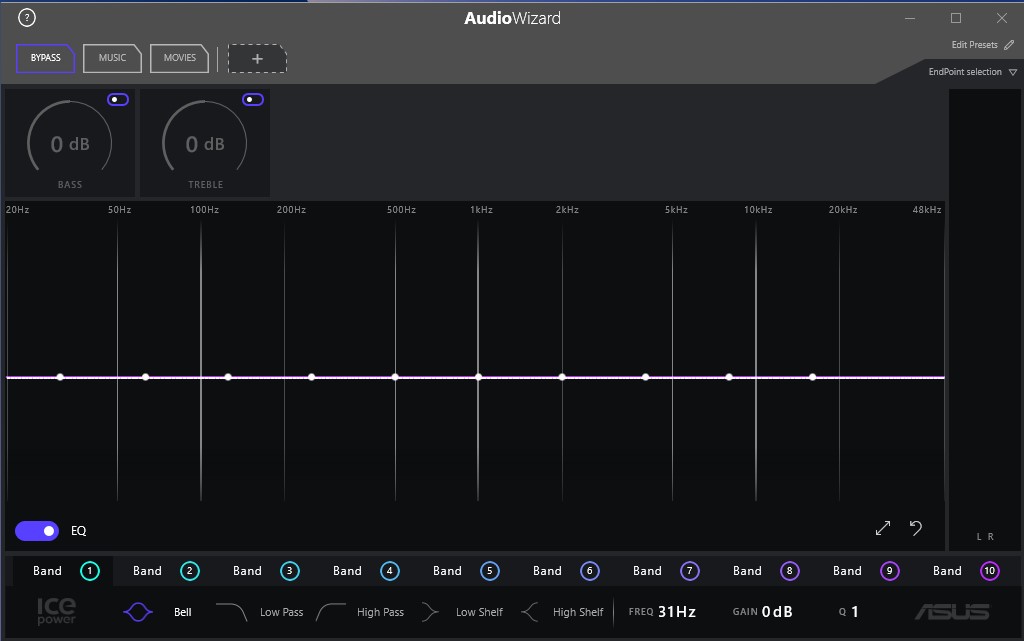Choose the Low Pass filter icon
The width and height of the screenshot is (1024, 641).
coord(231,612)
